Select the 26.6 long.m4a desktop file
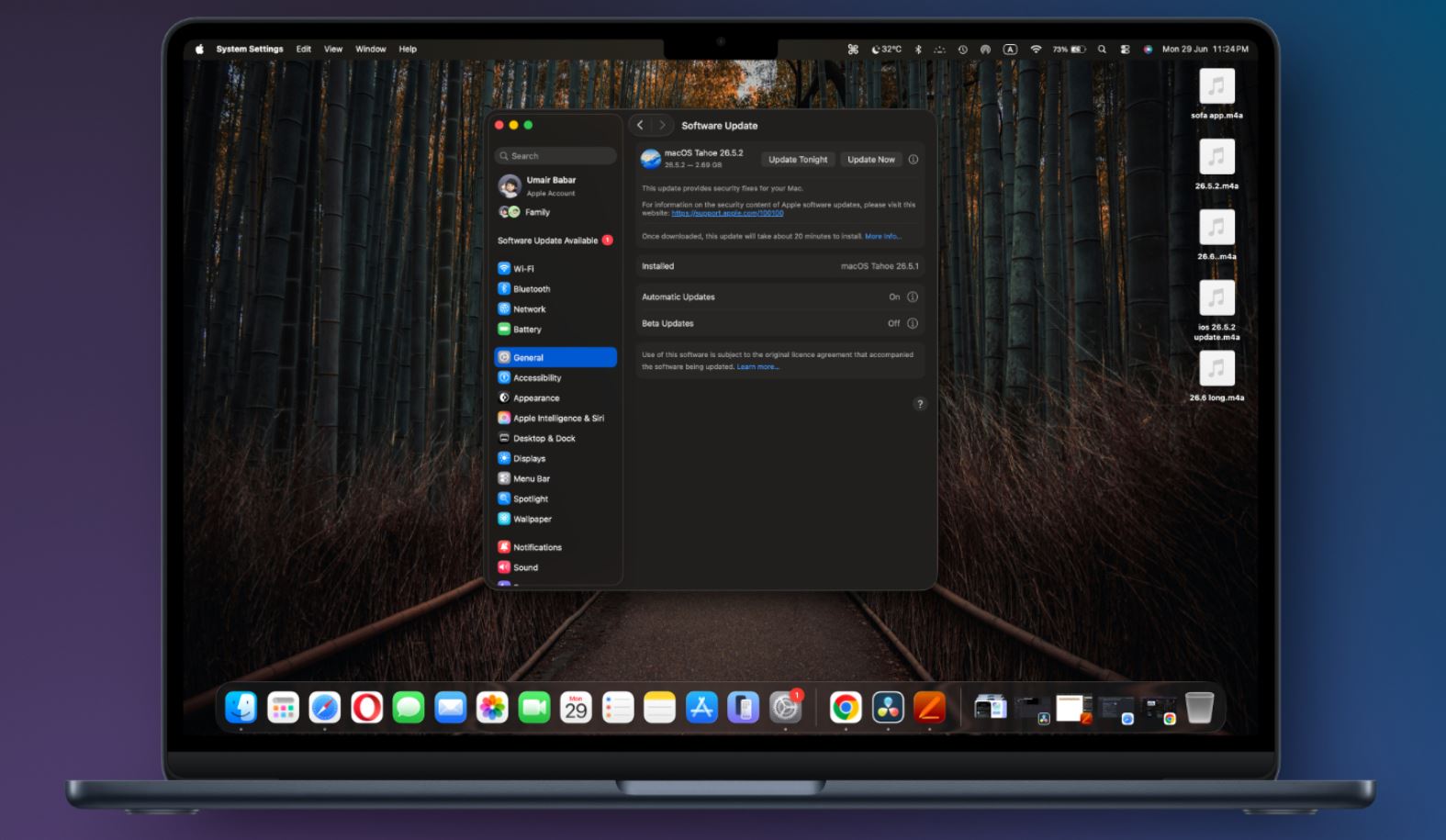Image resolution: width=1446 pixels, height=840 pixels. click(x=1216, y=377)
